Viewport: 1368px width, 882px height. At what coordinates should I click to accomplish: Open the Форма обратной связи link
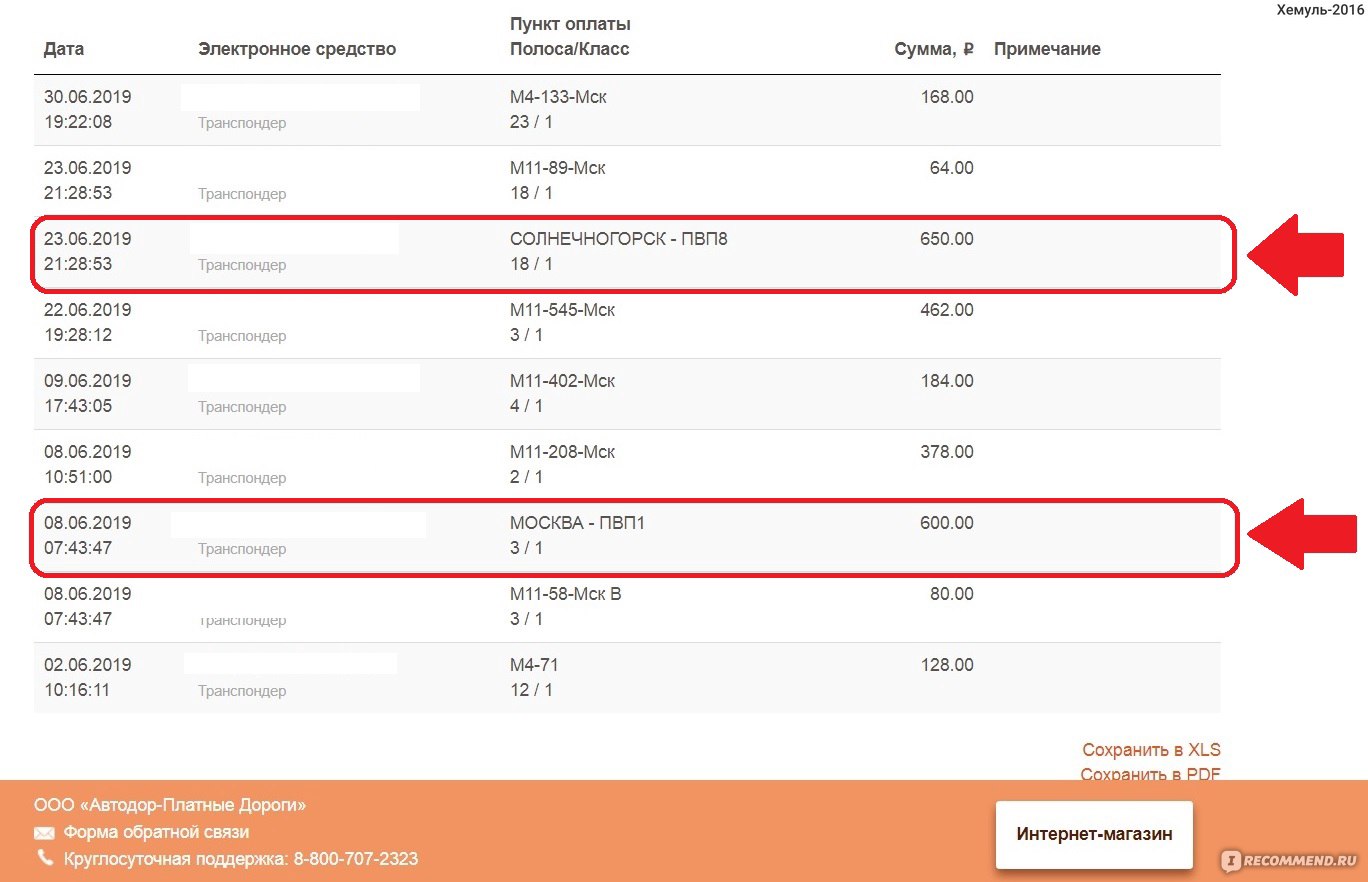coord(156,832)
